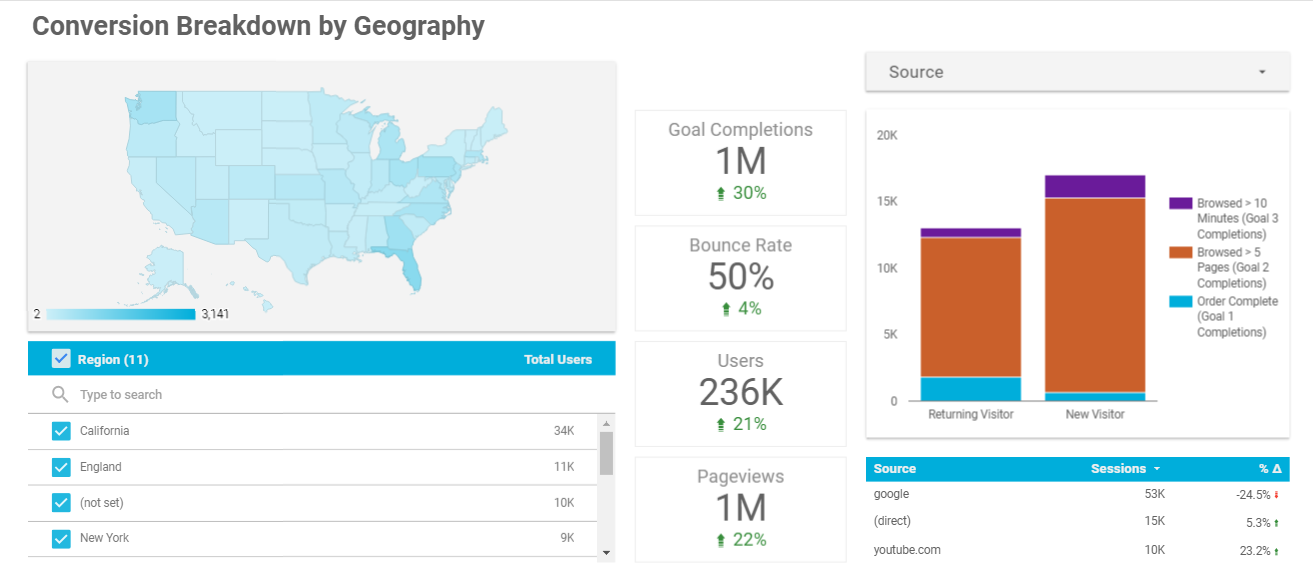
Task: Toggle the Region (11) select-all checkbox
Action: pos(61,359)
